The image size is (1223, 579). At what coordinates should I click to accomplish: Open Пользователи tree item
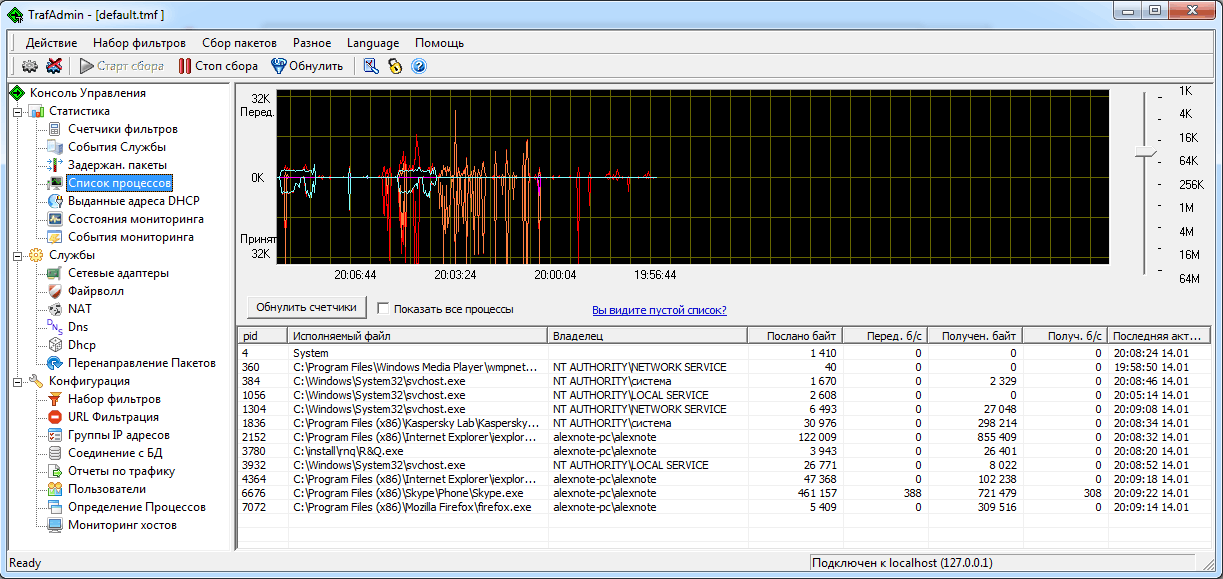click(x=107, y=489)
